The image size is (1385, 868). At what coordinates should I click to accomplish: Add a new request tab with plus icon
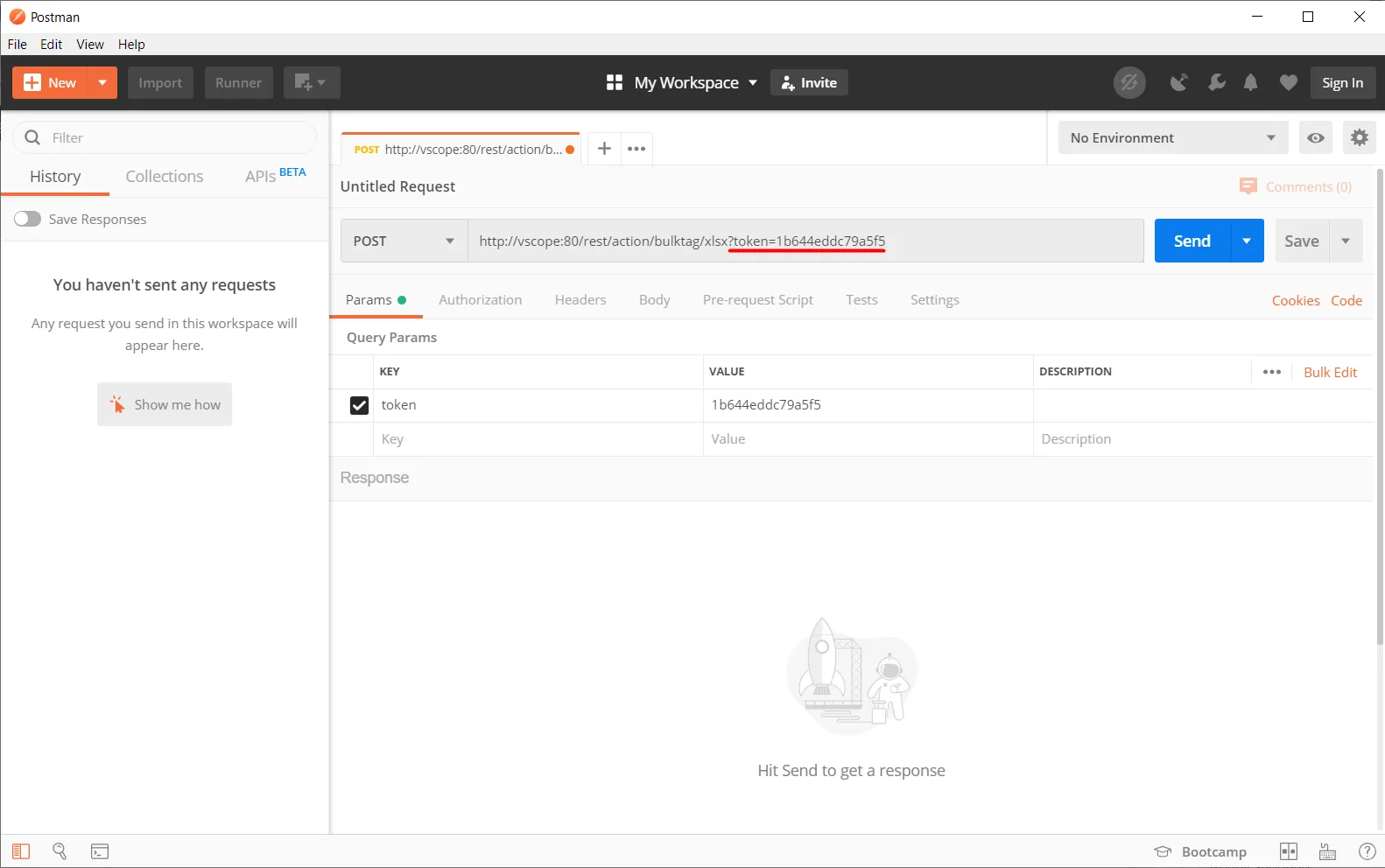[604, 149]
